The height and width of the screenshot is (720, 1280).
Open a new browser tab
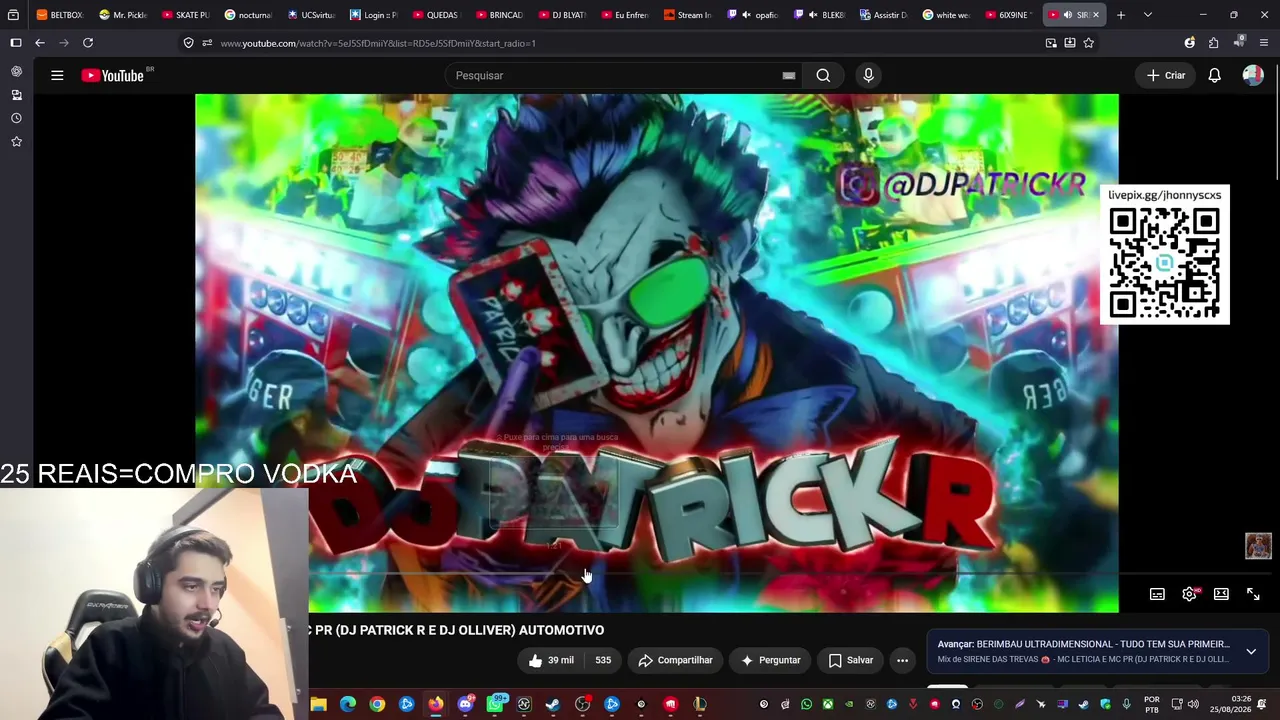(x=1121, y=15)
